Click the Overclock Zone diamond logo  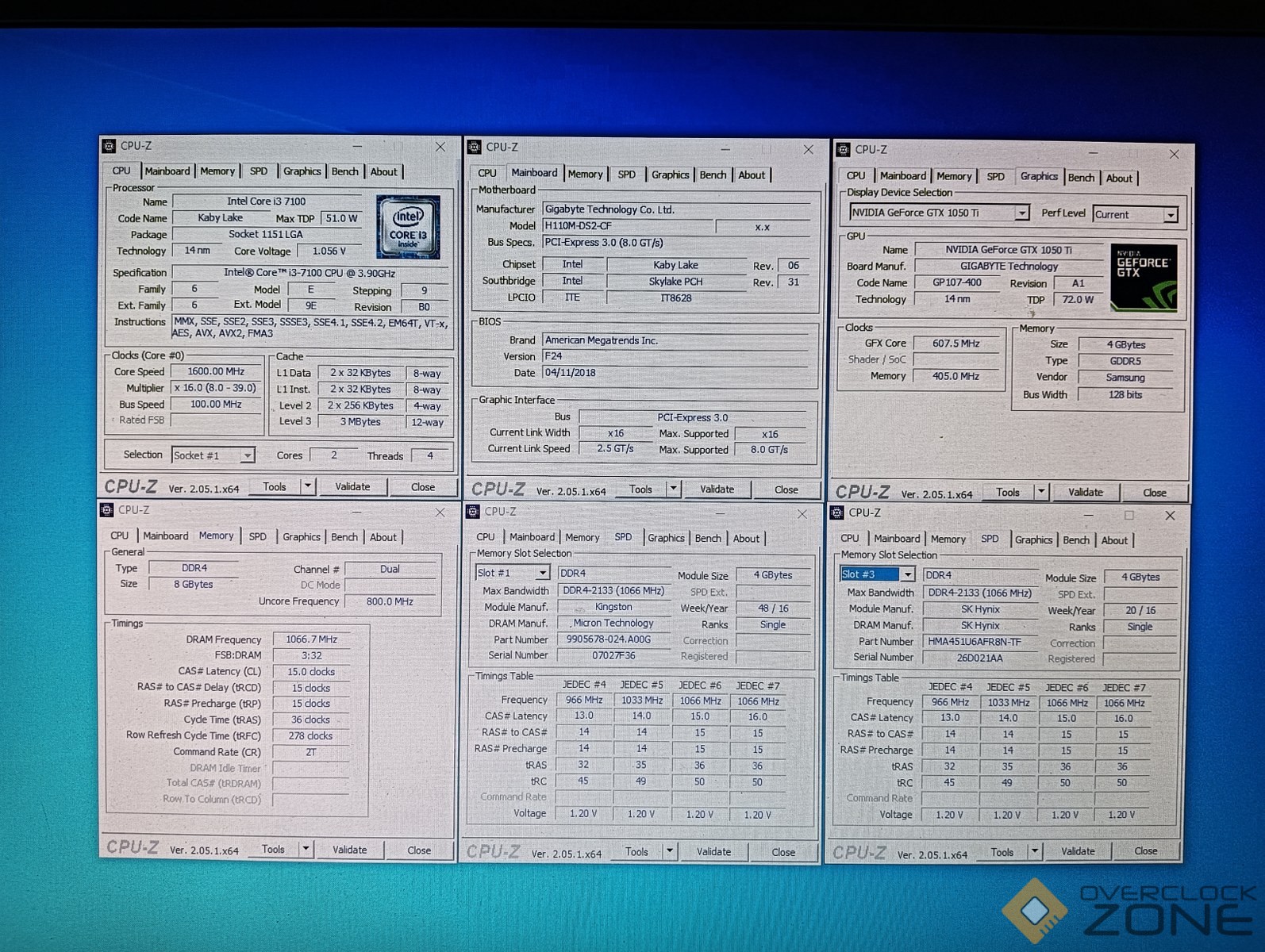pos(1034,910)
